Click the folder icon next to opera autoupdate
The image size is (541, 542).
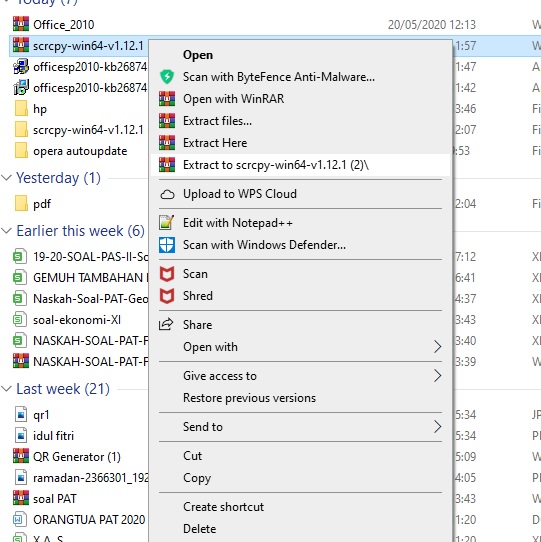(21, 151)
